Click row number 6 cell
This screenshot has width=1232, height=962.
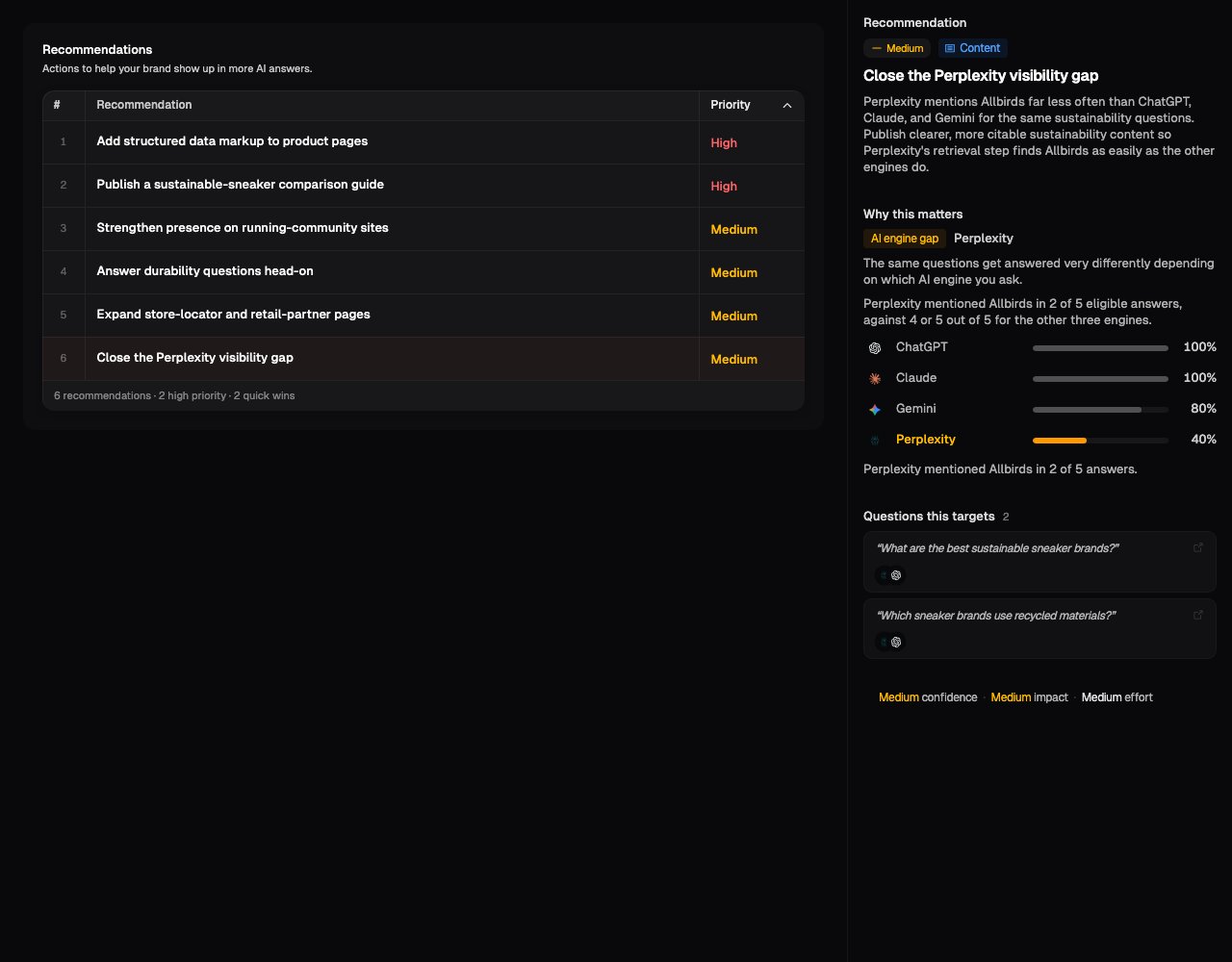coord(64,359)
